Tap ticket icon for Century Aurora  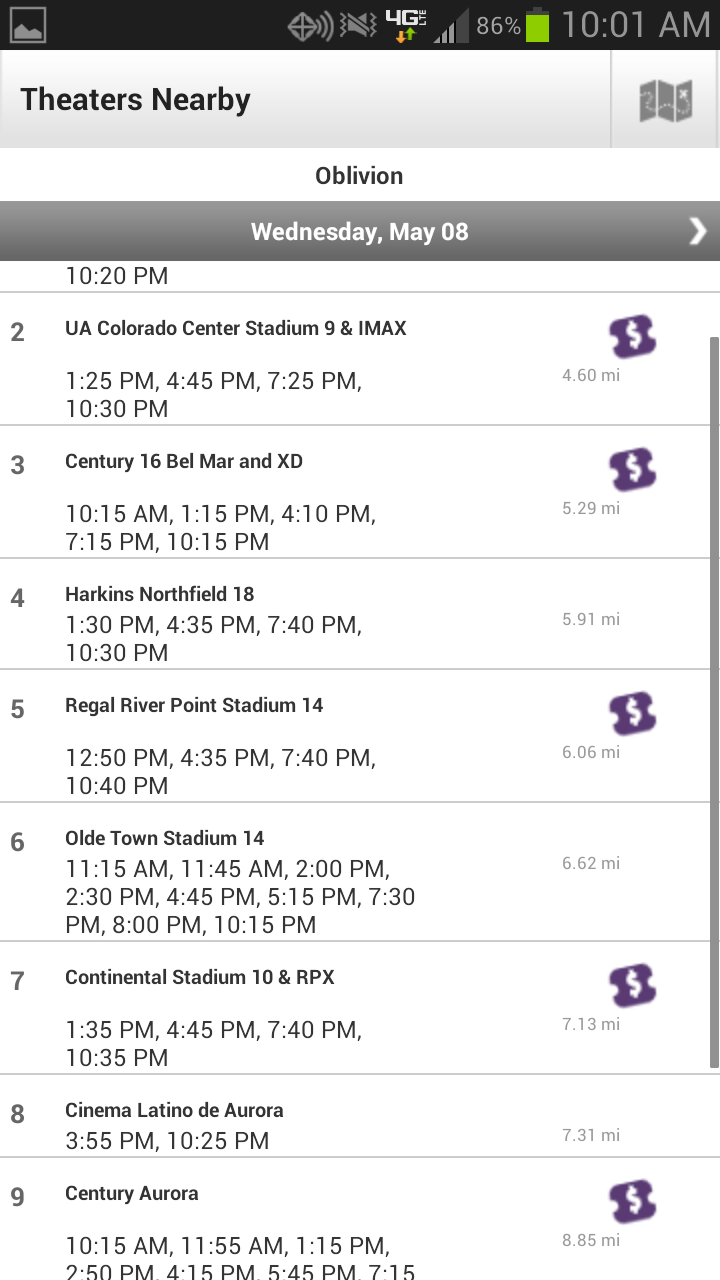pos(632,1201)
